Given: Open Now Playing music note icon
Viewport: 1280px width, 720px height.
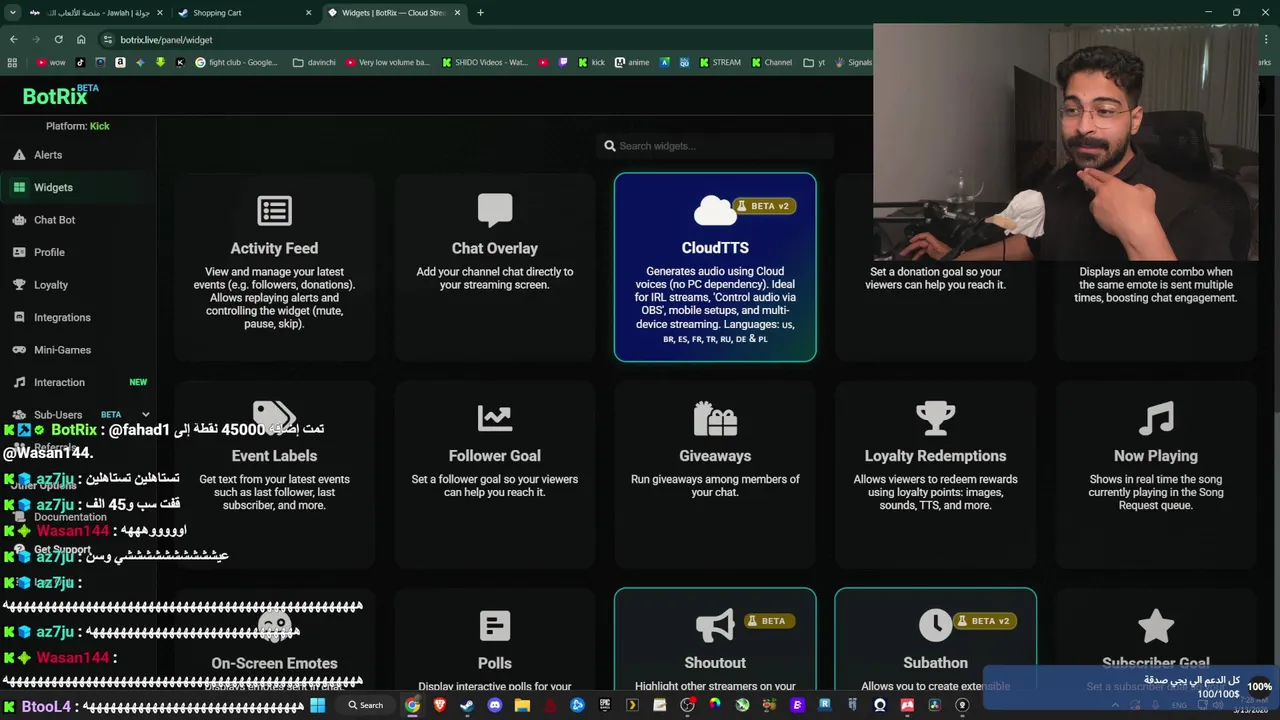Looking at the screenshot, I should (1156, 418).
